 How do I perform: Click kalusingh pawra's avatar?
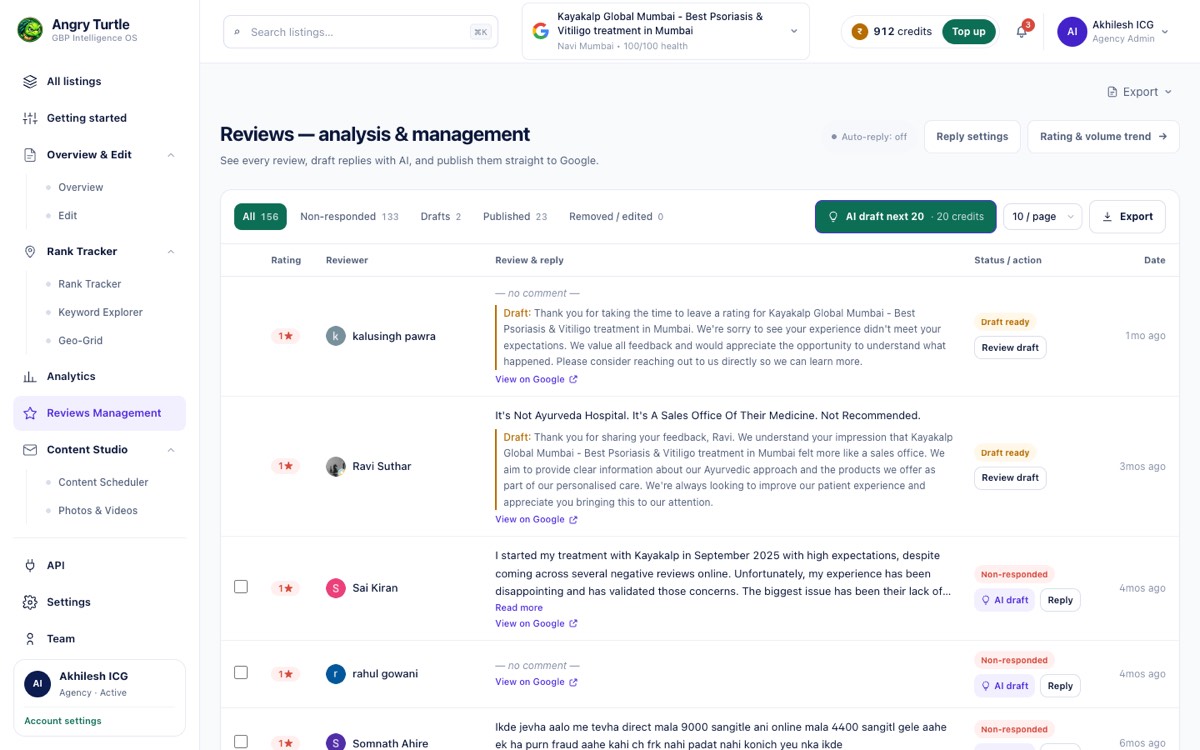[336, 336]
